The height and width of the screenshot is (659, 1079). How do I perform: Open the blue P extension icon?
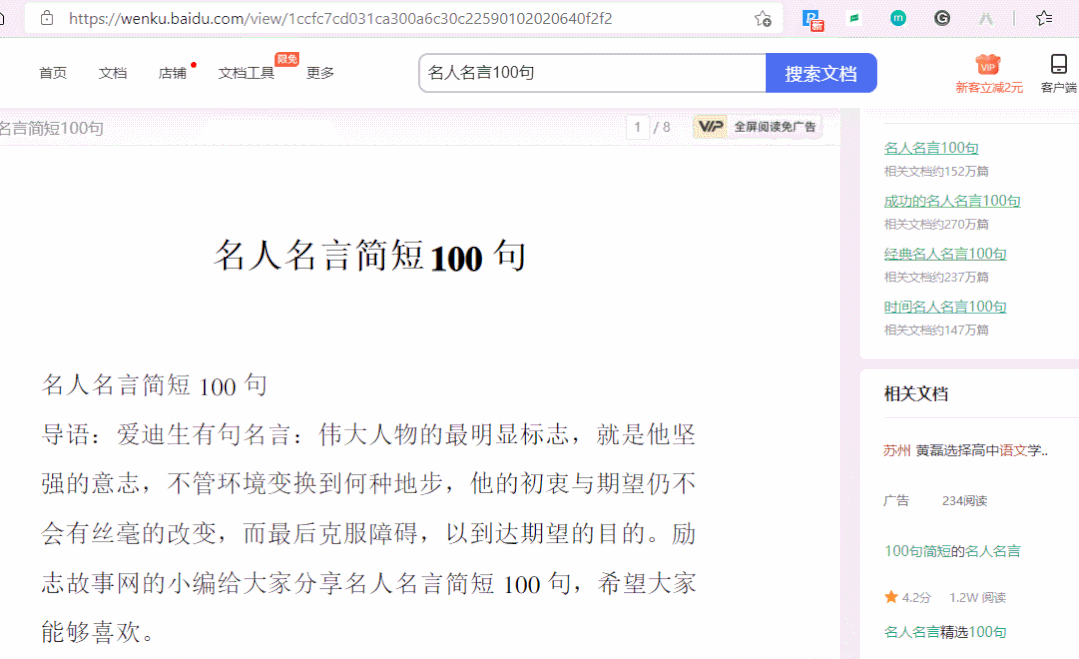tap(813, 20)
